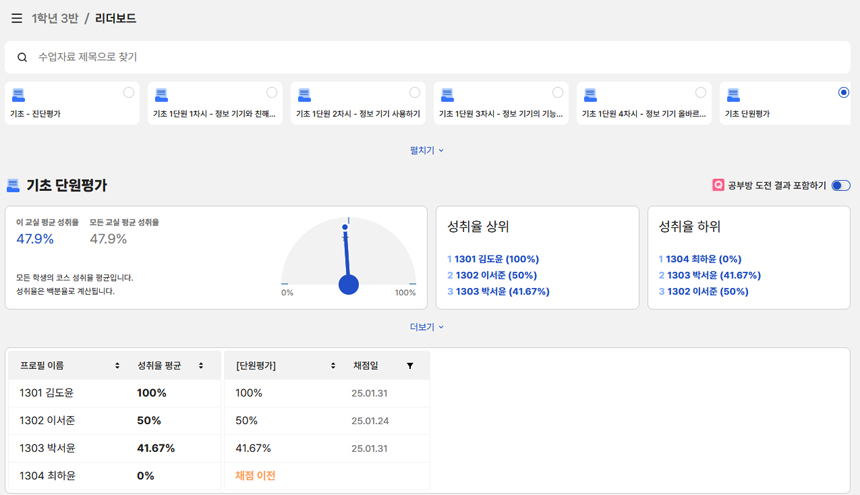Click the 기초 - 진단평가 card icon

click(18, 95)
